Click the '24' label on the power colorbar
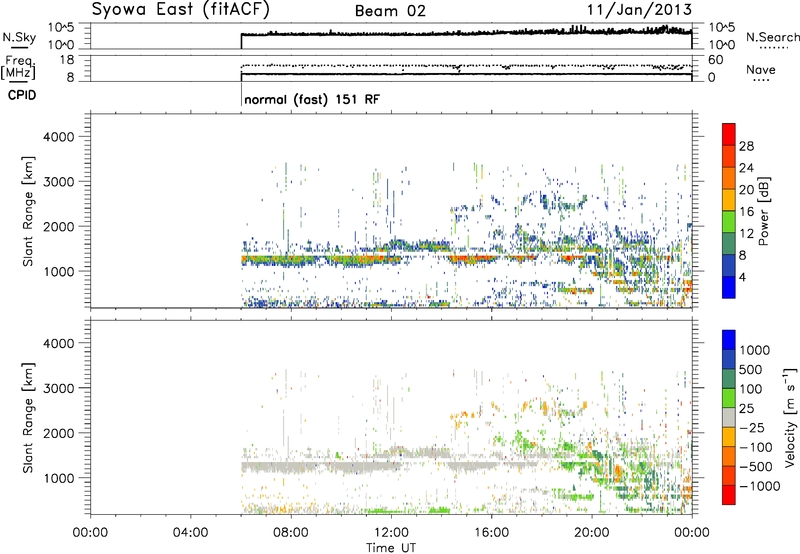Image resolution: width=800 pixels, height=554 pixels. pyautogui.click(x=746, y=168)
